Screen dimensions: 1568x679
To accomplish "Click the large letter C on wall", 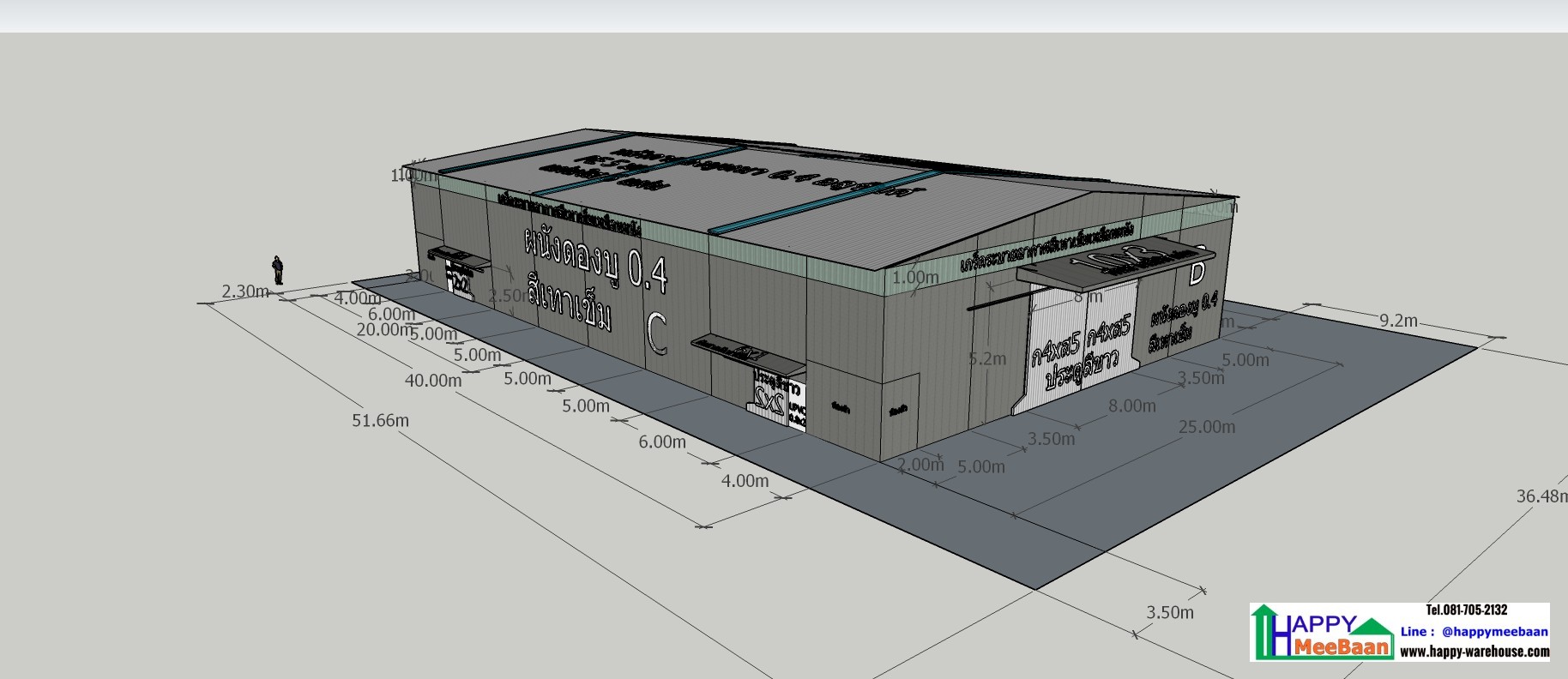I will [656, 333].
